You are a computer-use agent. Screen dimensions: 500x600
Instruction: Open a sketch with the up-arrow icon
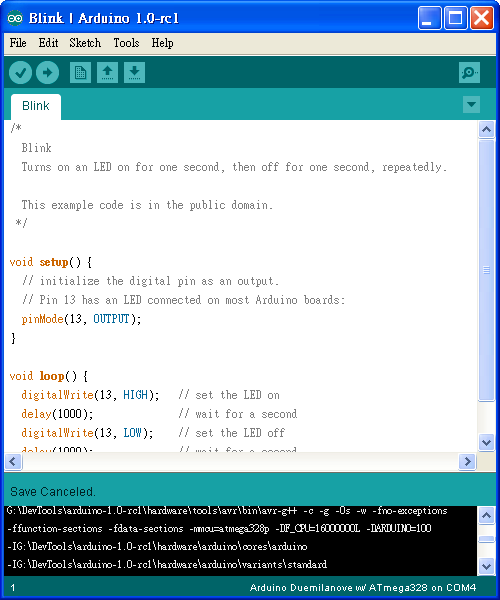coord(107,73)
